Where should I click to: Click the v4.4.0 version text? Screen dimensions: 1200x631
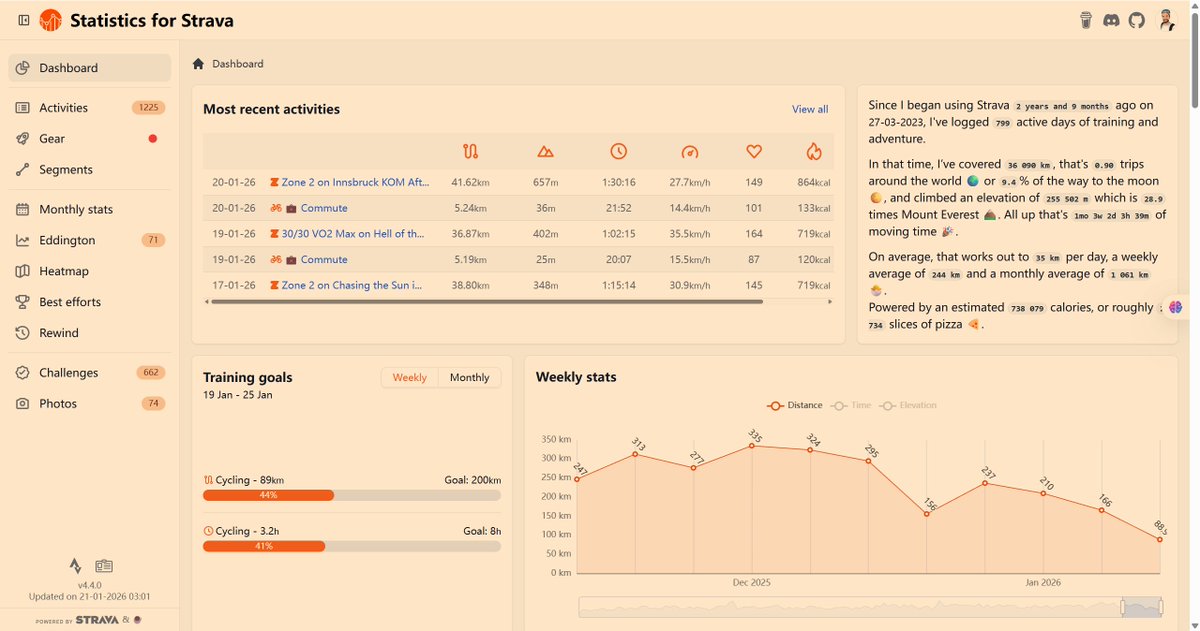coord(90,585)
